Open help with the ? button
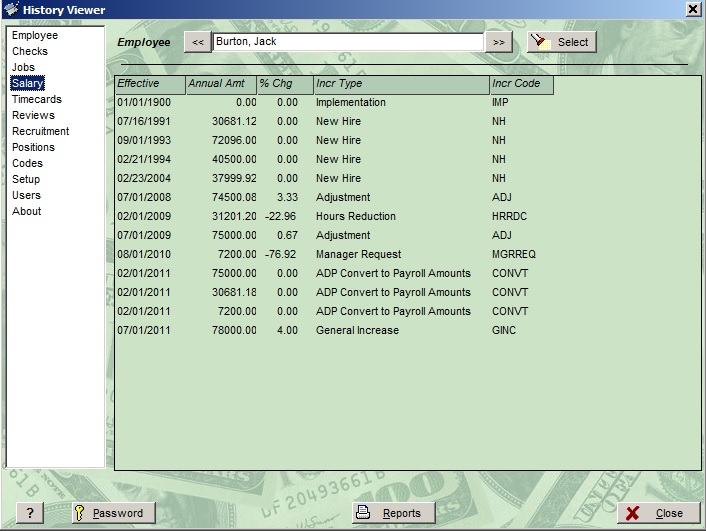The height and width of the screenshot is (531, 706). (x=30, y=513)
